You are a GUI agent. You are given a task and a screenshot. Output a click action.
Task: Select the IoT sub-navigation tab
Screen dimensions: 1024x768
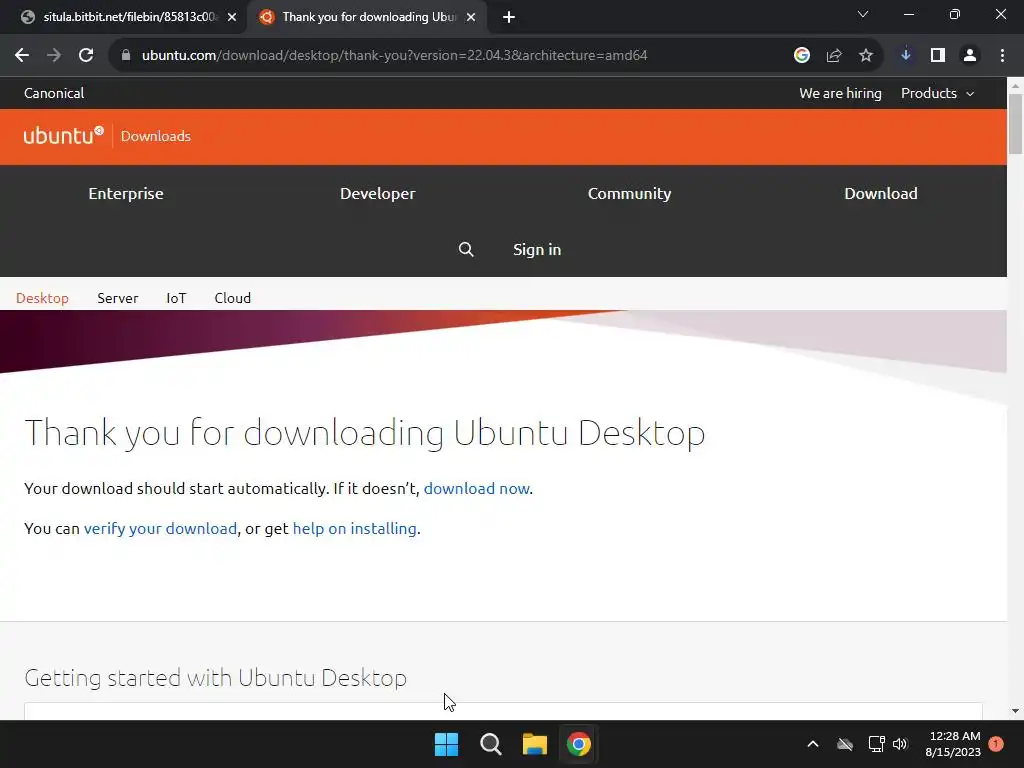click(176, 298)
